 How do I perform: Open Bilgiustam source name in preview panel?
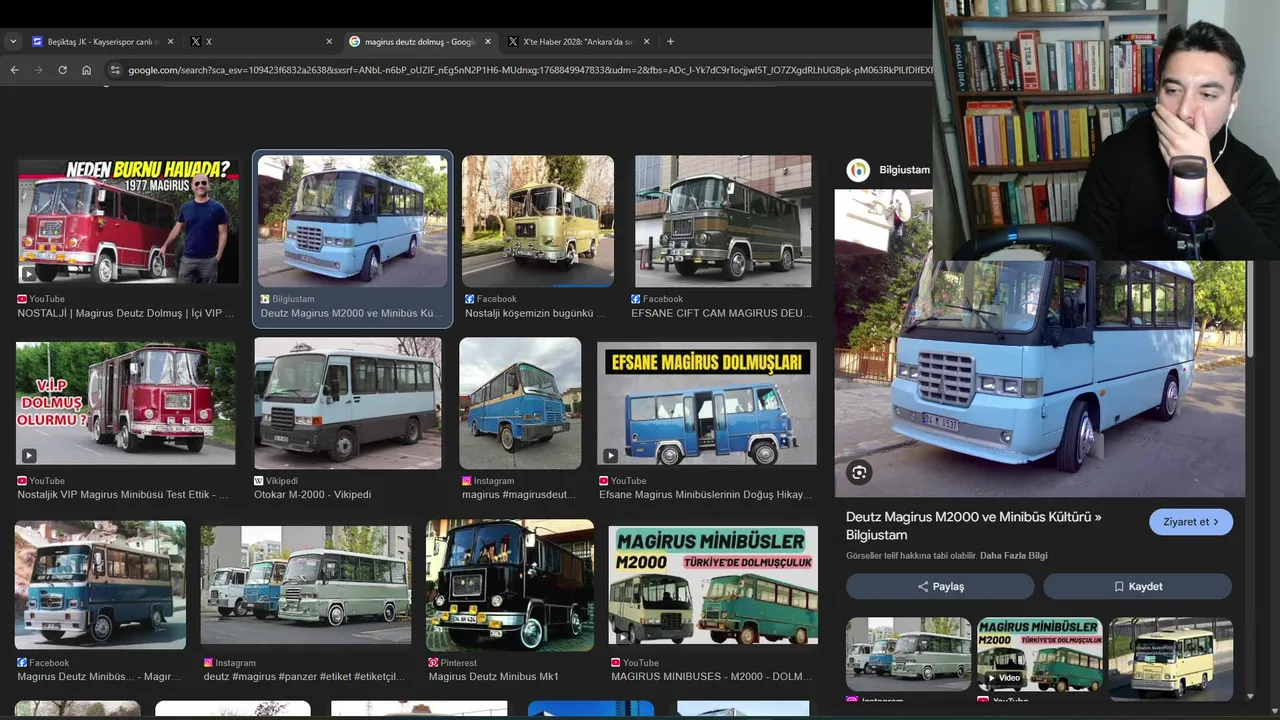[x=904, y=170]
